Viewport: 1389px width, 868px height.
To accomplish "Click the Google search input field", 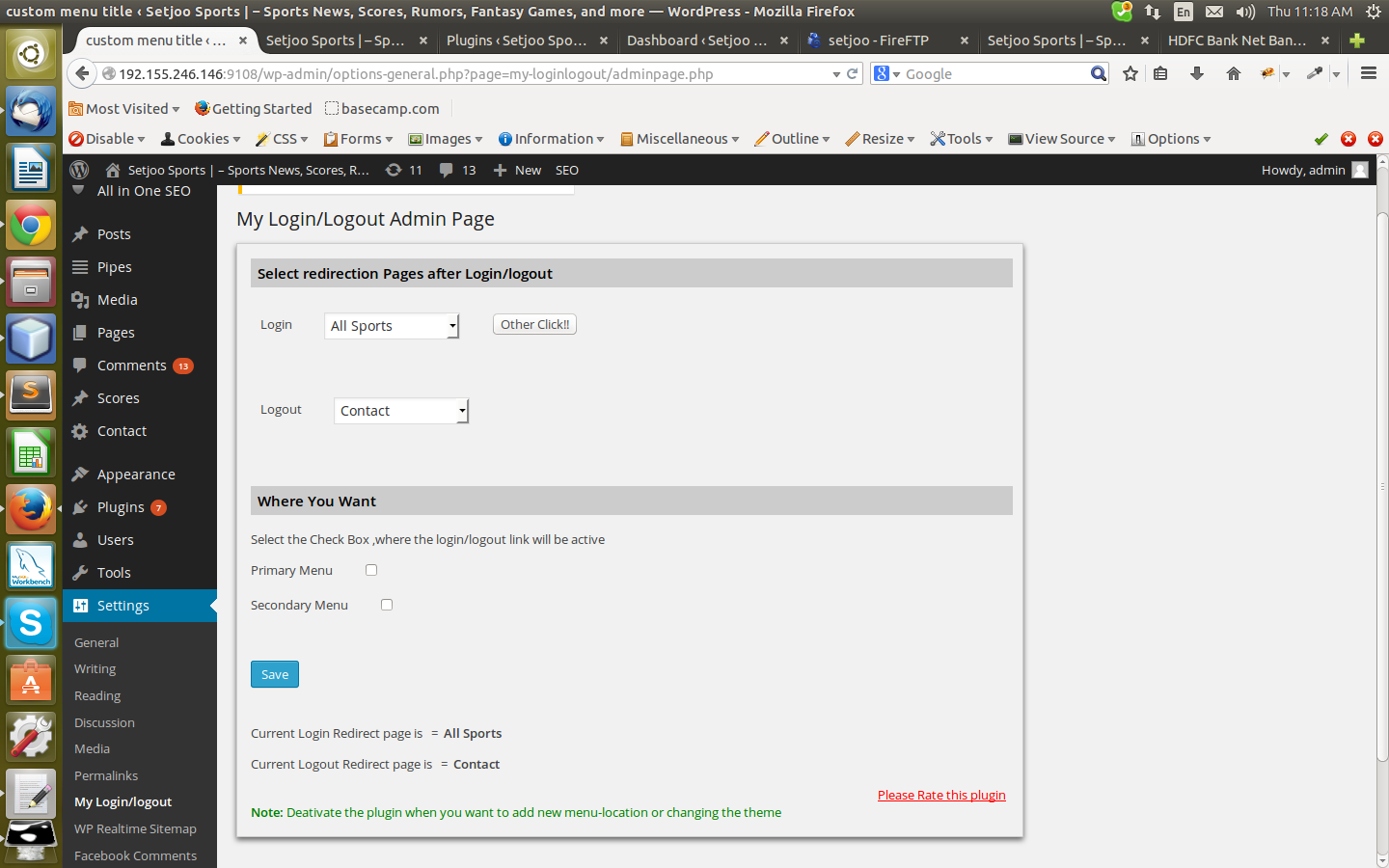I will (x=995, y=73).
